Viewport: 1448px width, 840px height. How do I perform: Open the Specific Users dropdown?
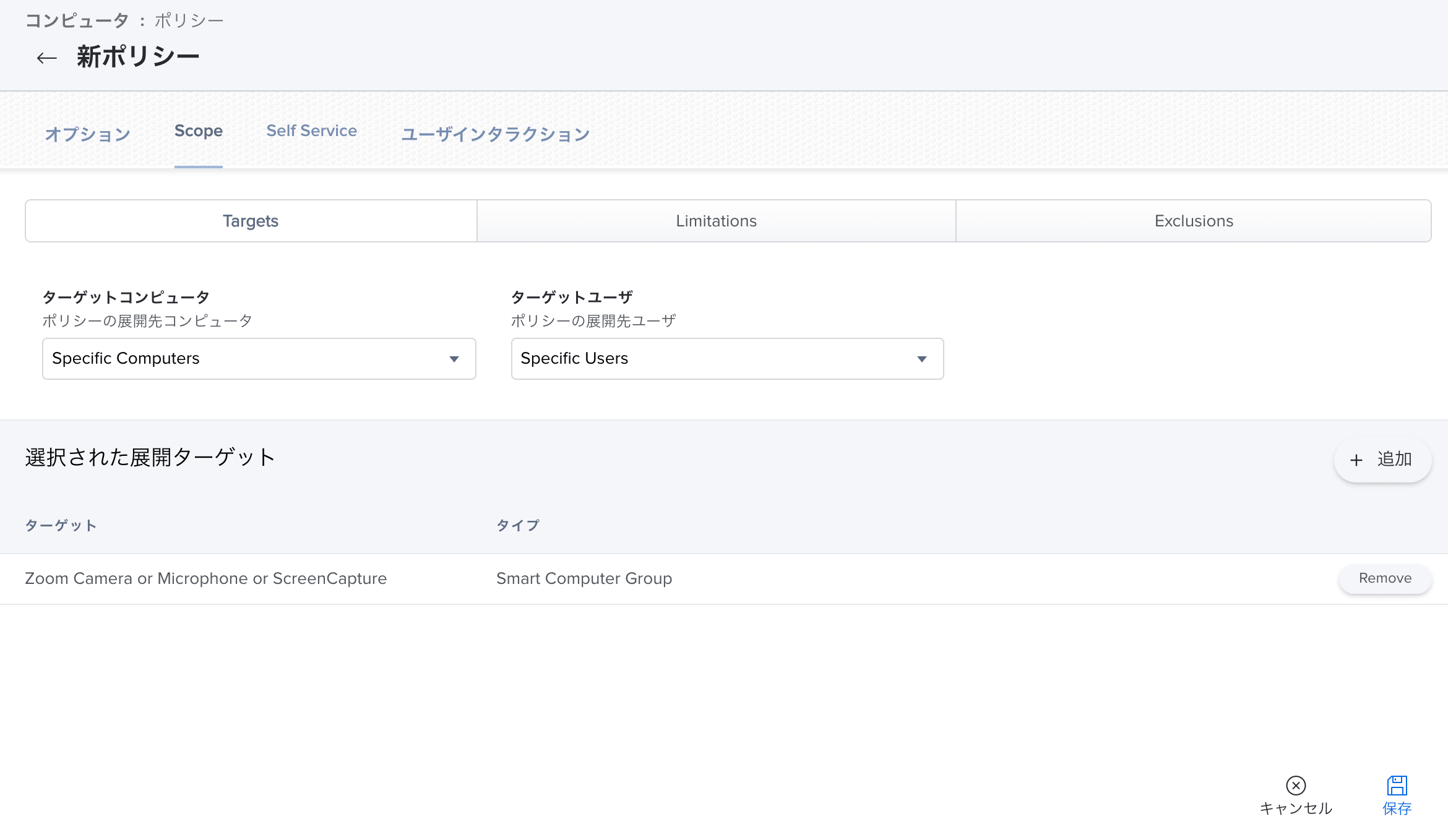pyautogui.click(x=728, y=359)
